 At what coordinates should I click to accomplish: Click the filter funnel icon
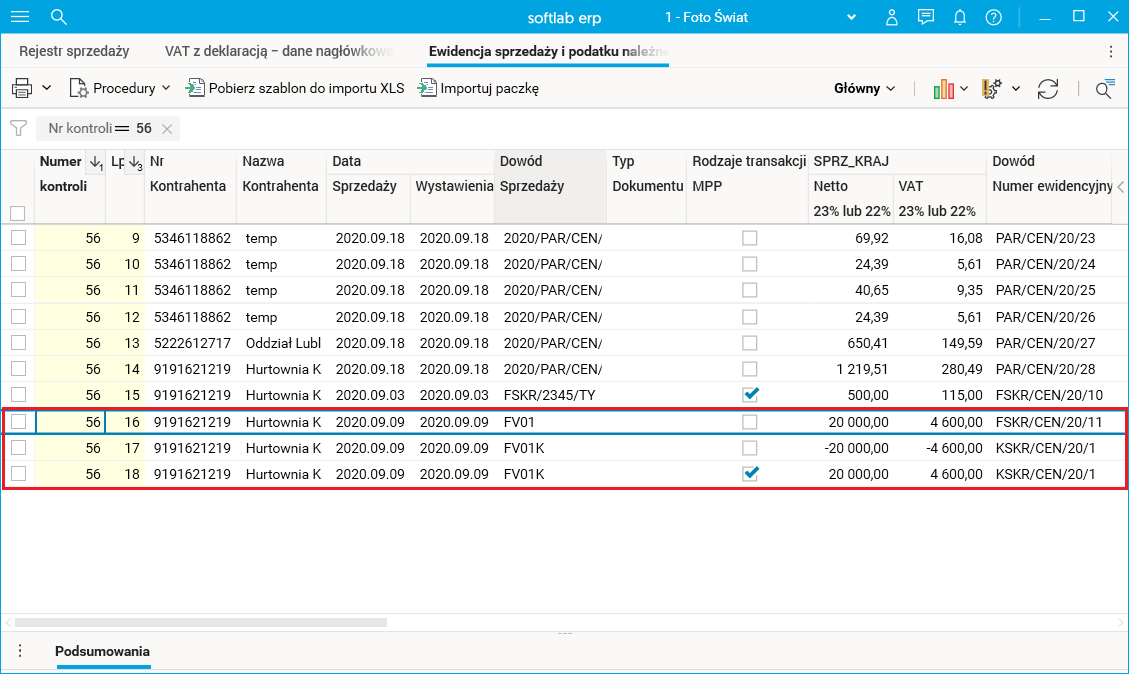click(x=18, y=128)
